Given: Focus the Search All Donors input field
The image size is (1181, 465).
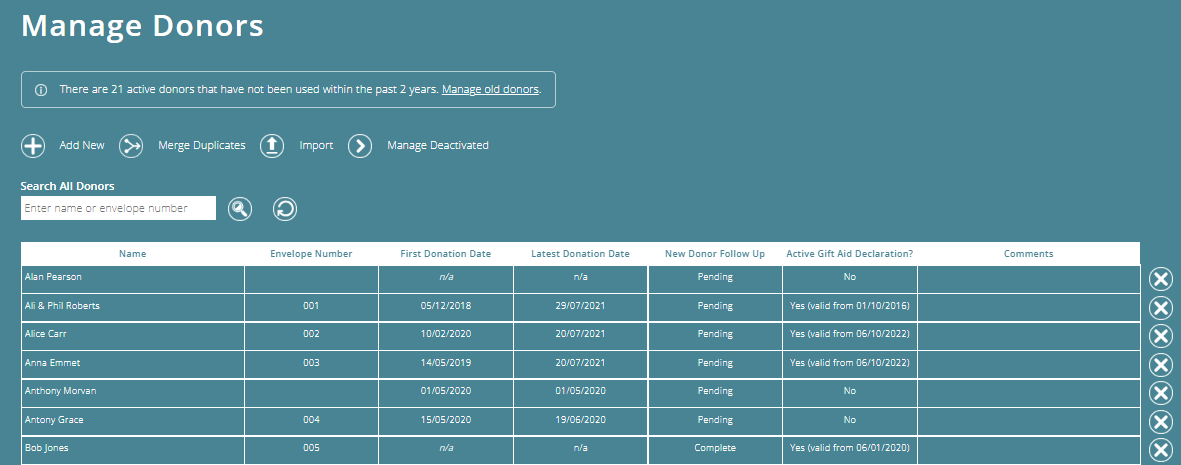Looking at the screenshot, I should tap(118, 208).
